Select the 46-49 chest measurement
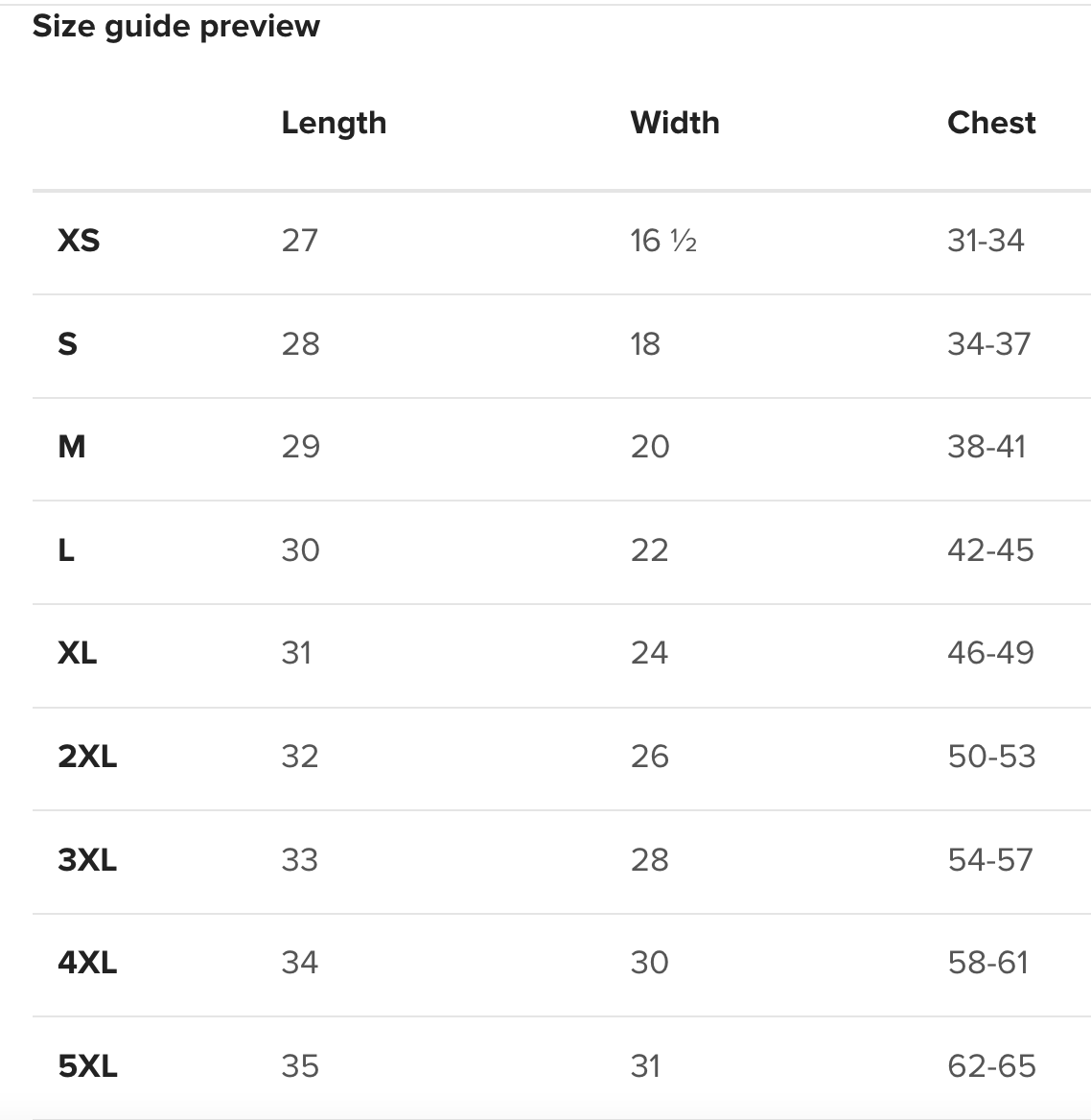The height and width of the screenshot is (1120, 1091). [x=990, y=653]
